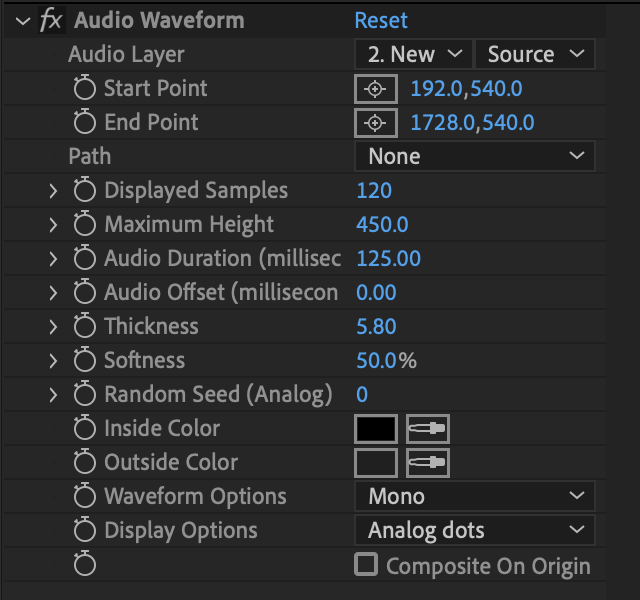This screenshot has width=640, height=600.
Task: Click the End Point crosshair picker icon
Action: pos(375,123)
